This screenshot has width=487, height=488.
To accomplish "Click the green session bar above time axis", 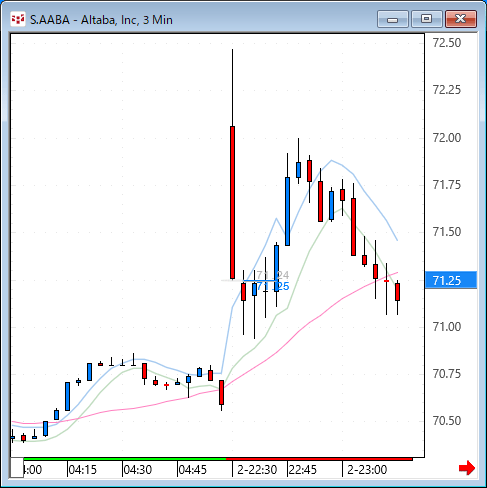I will click(125, 459).
